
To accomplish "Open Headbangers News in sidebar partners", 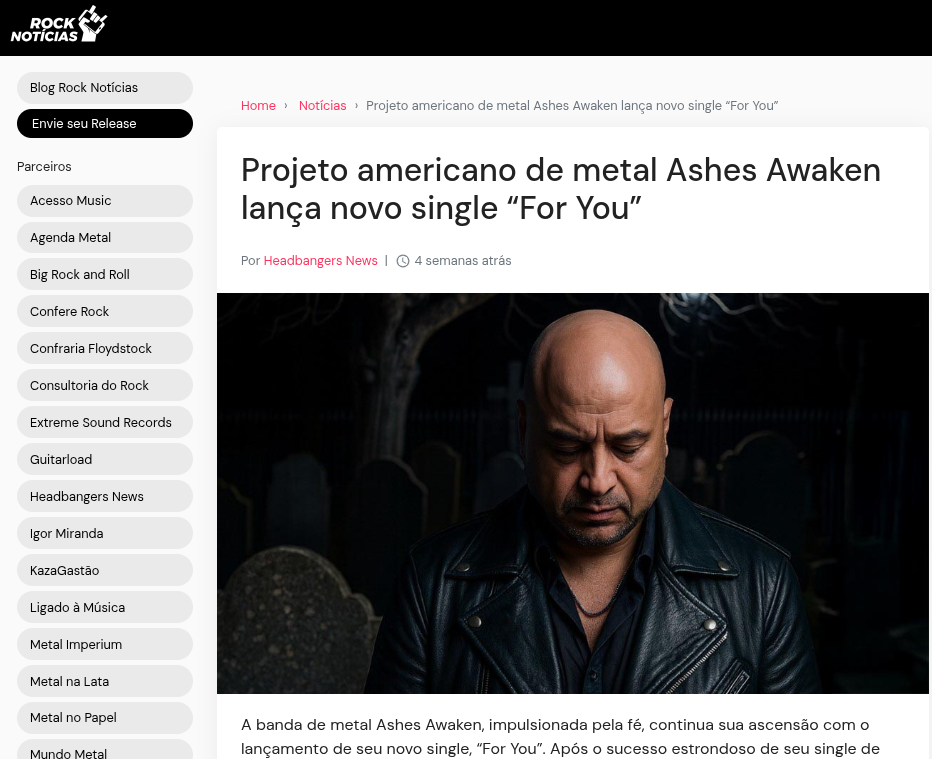I will [105, 497].
